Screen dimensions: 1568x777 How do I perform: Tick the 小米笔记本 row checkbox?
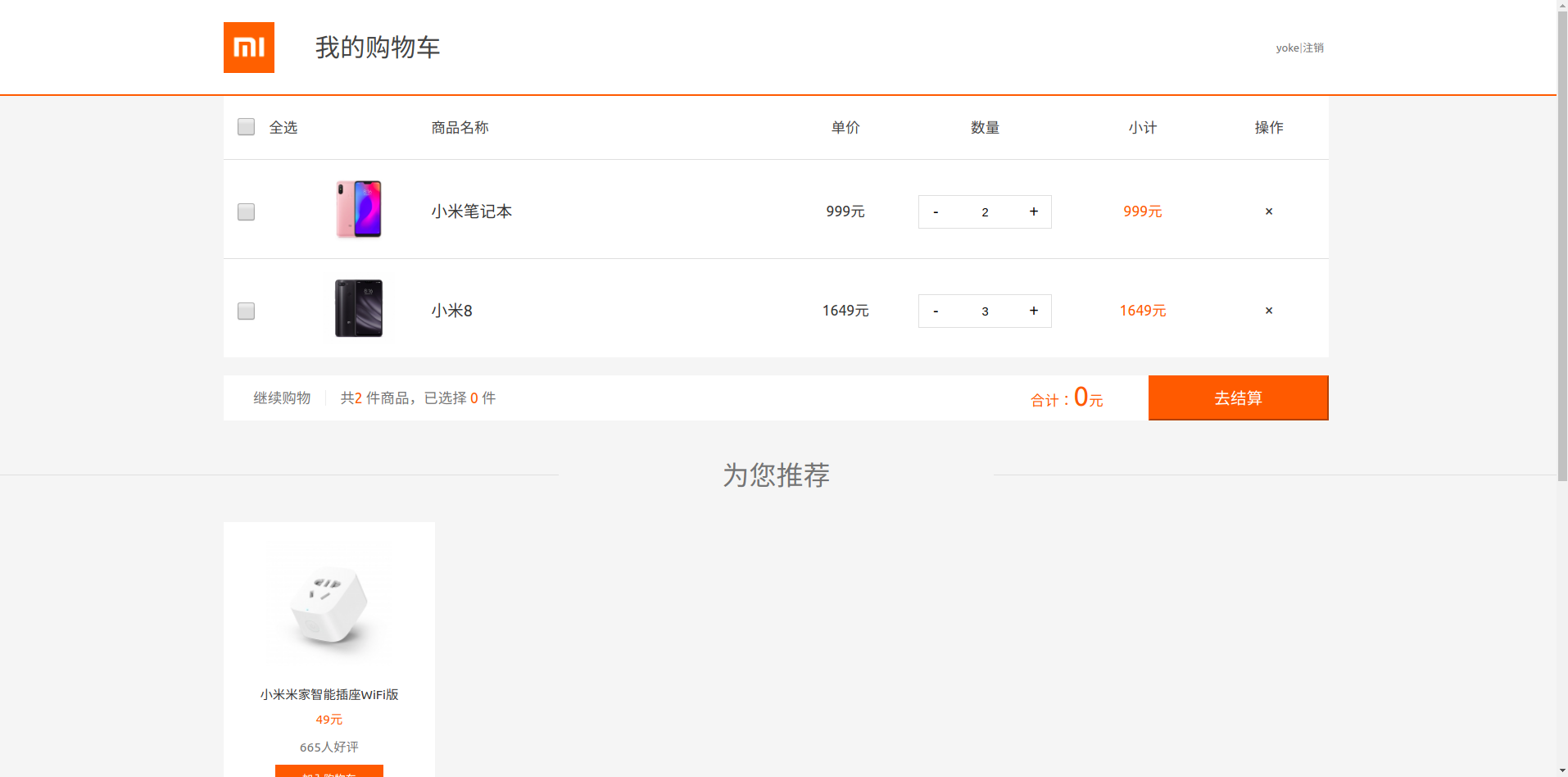coord(246,211)
